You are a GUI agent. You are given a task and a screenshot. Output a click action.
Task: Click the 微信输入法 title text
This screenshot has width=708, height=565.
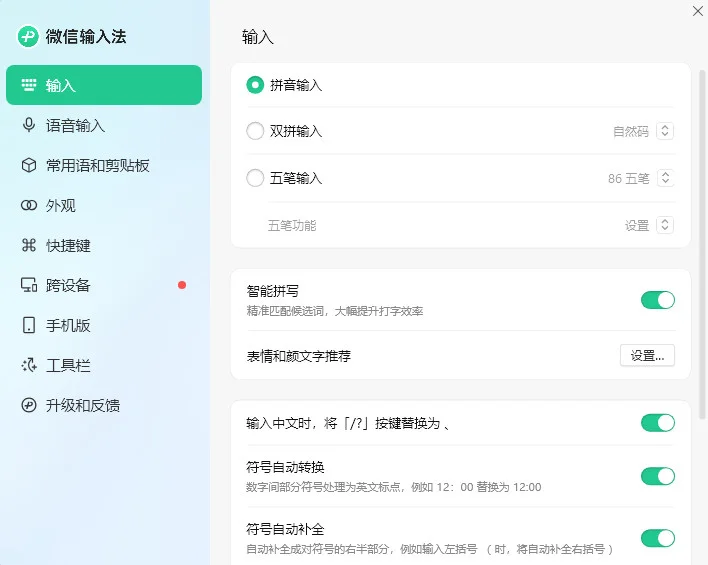coord(86,37)
